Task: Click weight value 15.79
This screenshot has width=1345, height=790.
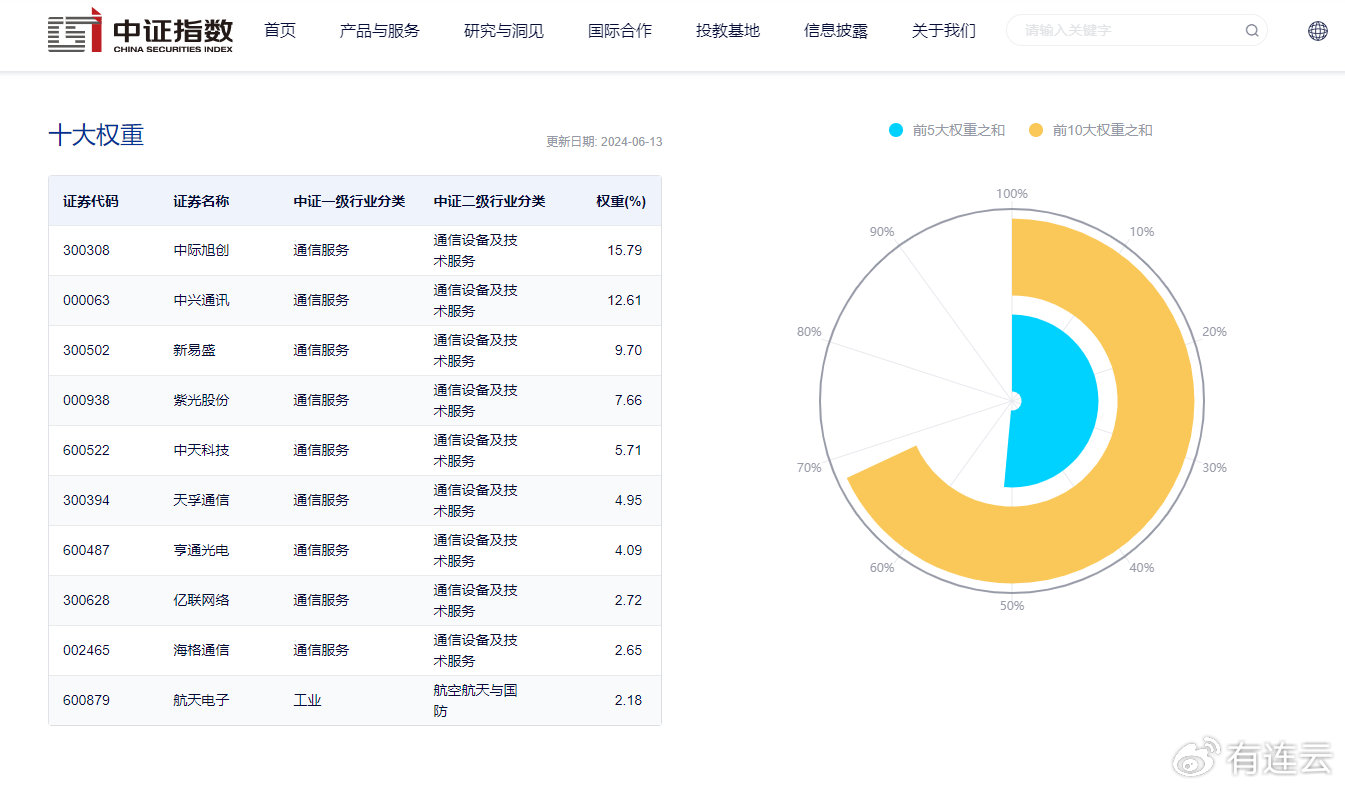Action: (625, 250)
